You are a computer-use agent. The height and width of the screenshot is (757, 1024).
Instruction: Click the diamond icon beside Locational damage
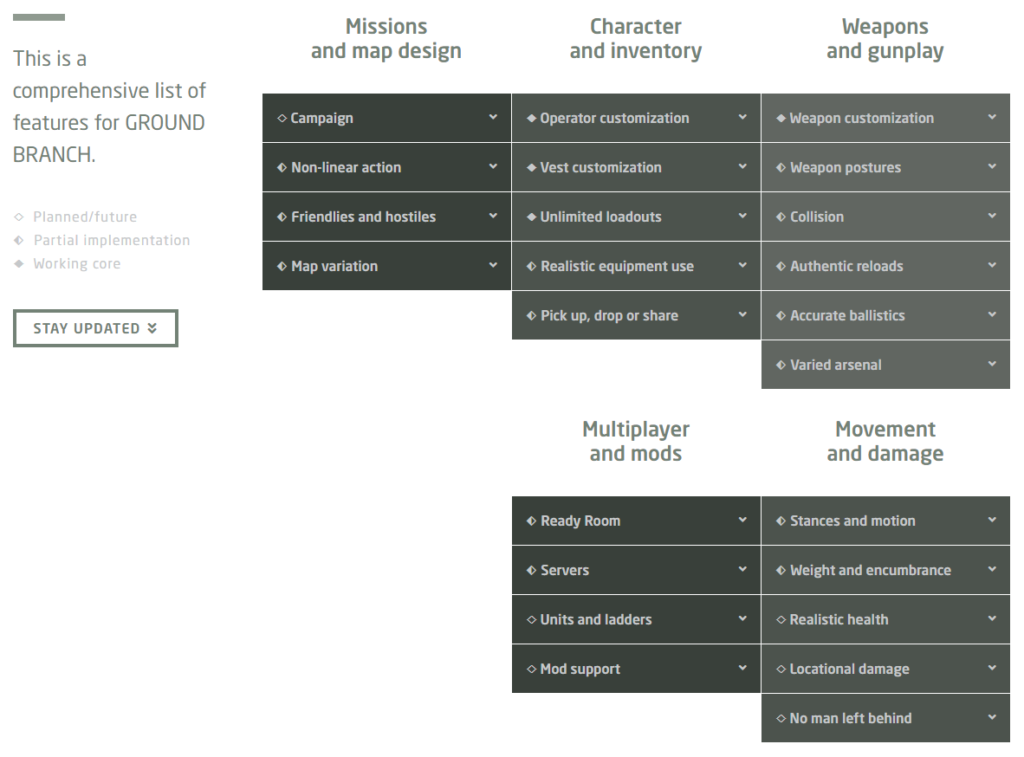click(781, 669)
